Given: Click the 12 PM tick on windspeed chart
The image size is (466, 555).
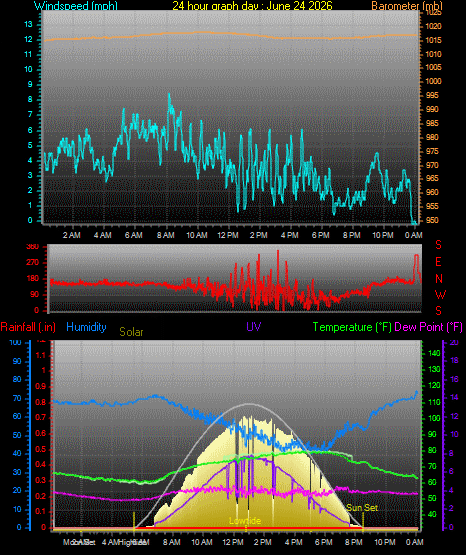Looking at the screenshot, I should 228,235.
